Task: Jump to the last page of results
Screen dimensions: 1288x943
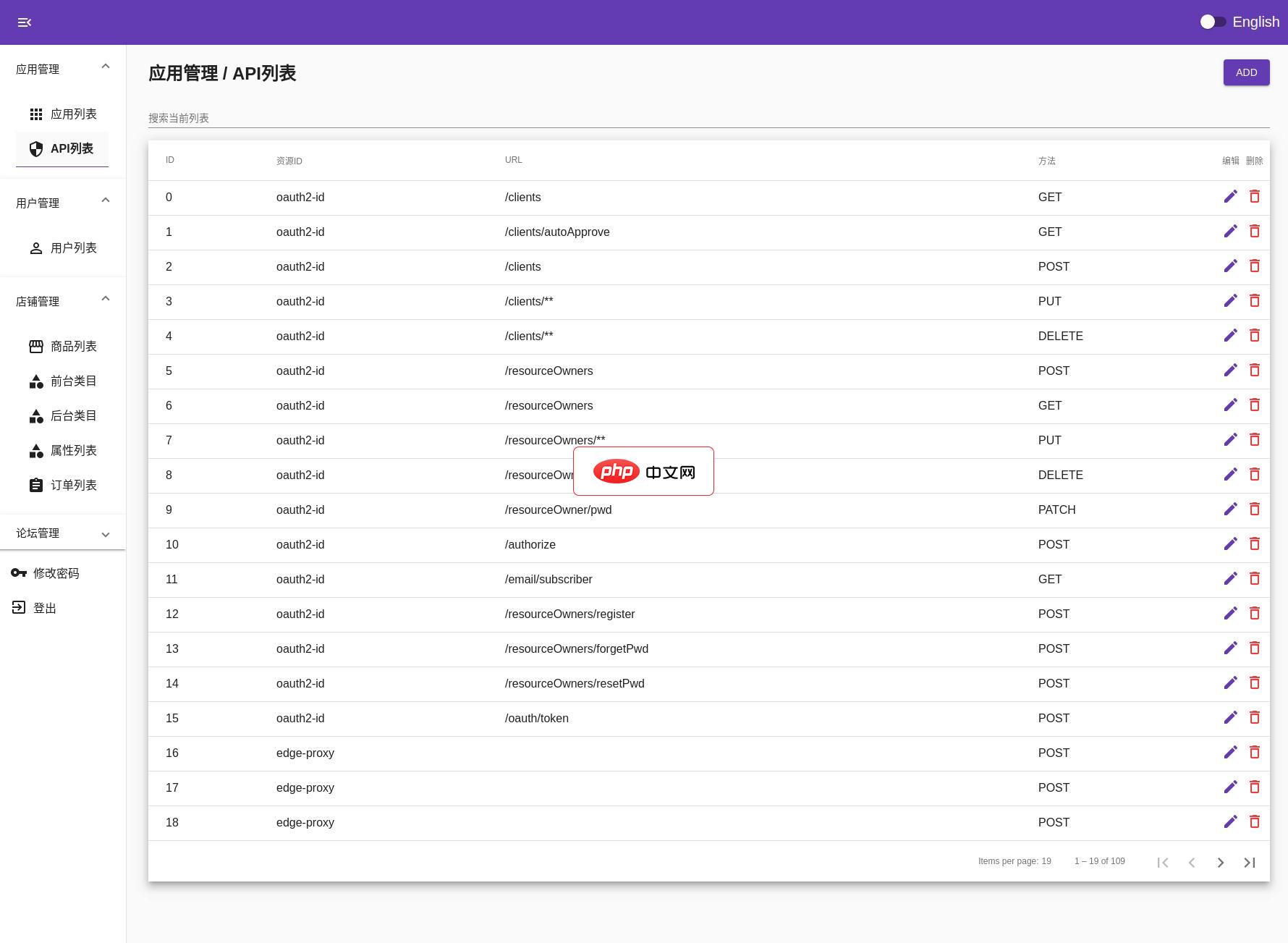Action: [1249, 862]
